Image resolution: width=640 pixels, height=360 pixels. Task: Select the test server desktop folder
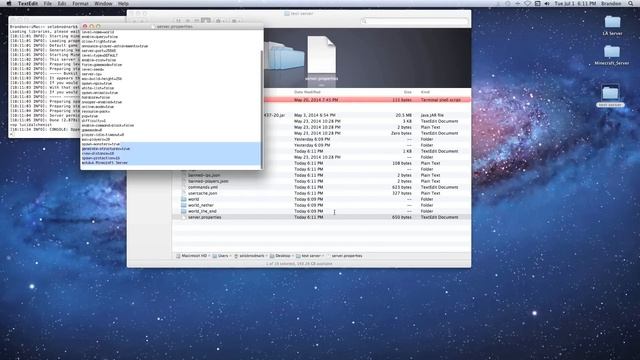[610, 96]
